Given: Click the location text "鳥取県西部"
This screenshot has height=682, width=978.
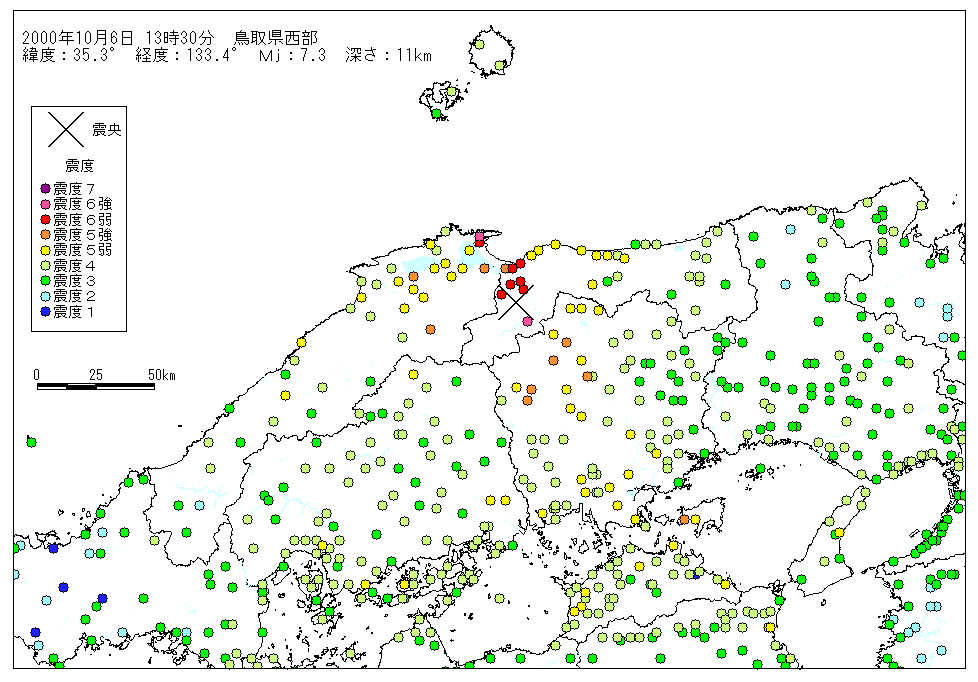Looking at the screenshot, I should pyautogui.click(x=276, y=38).
